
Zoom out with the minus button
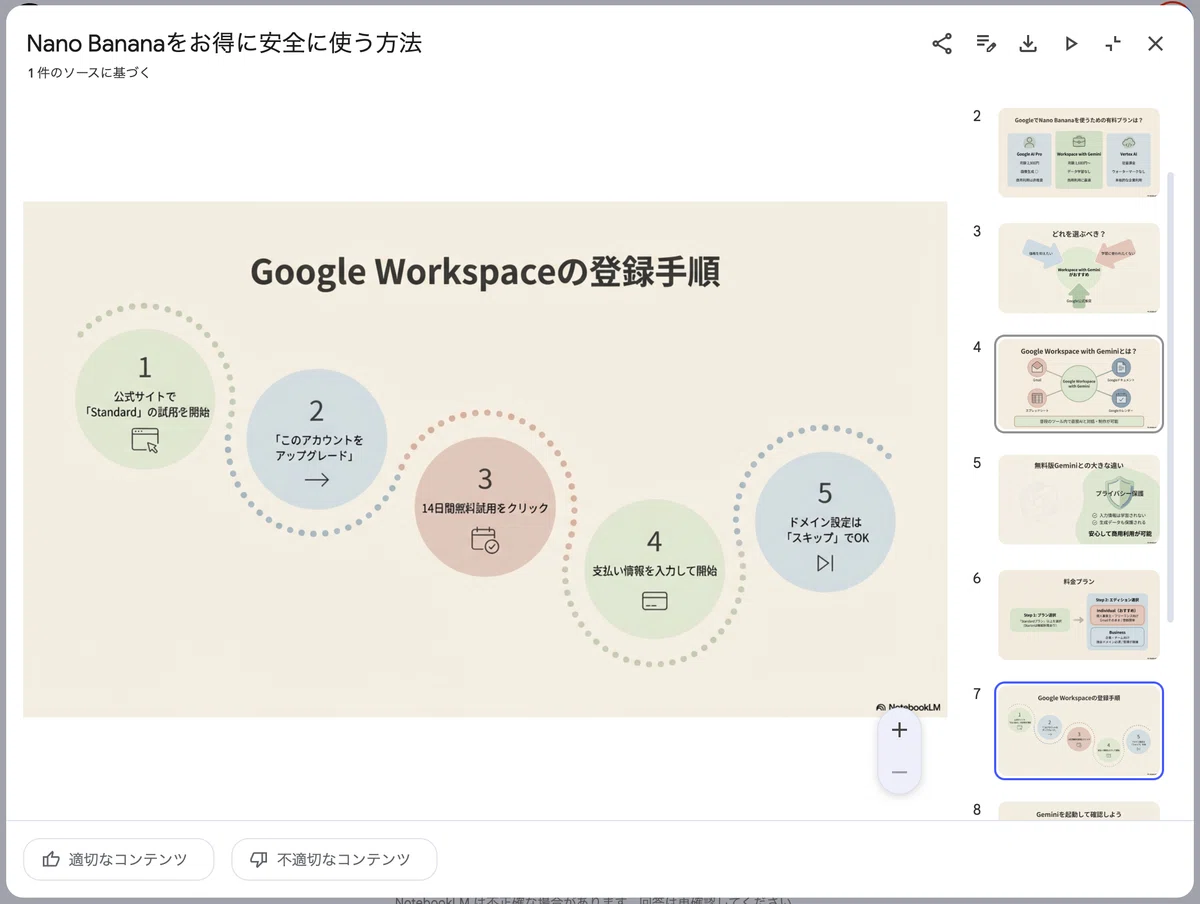coord(899,772)
